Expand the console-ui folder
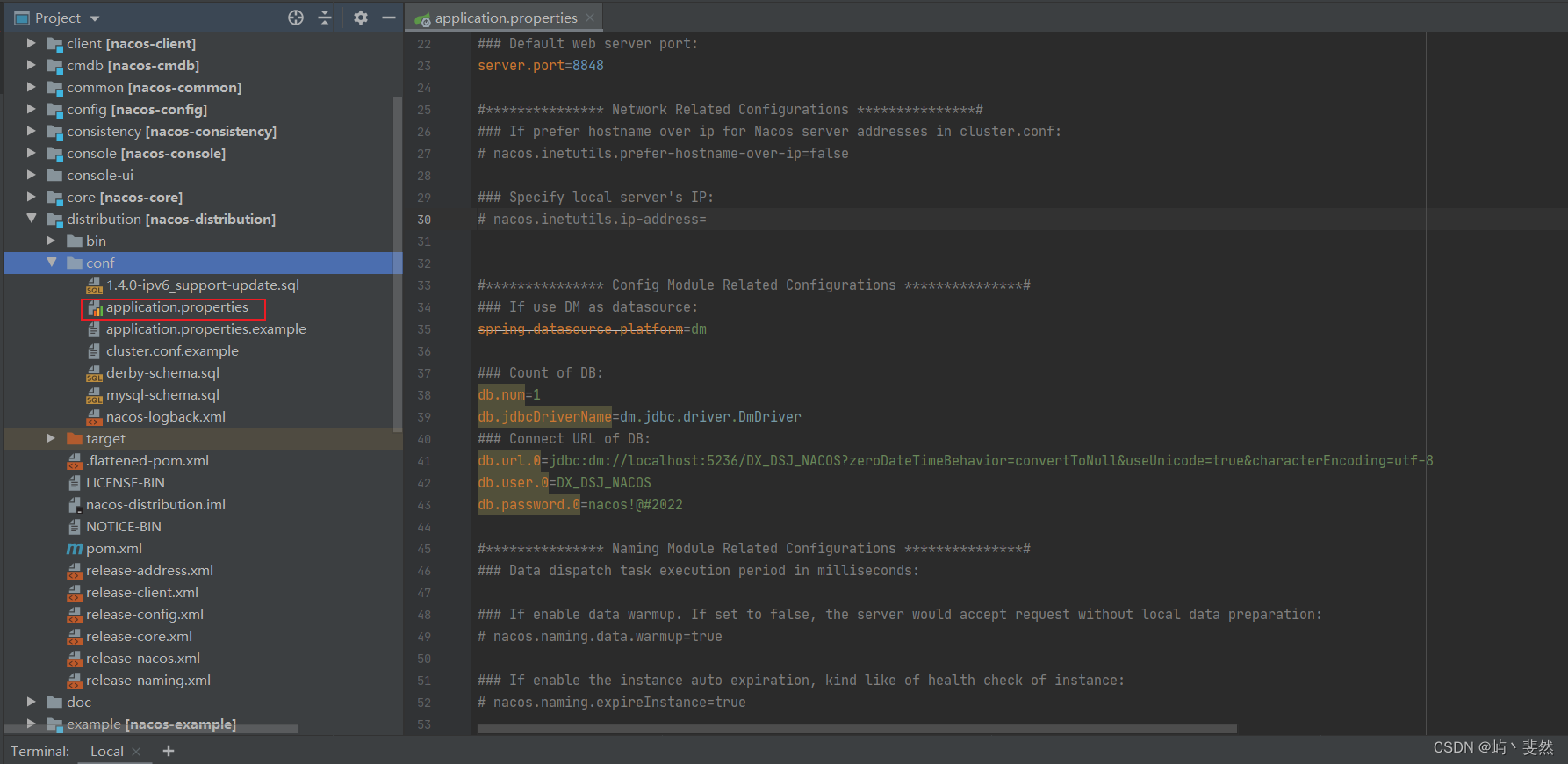 32,175
